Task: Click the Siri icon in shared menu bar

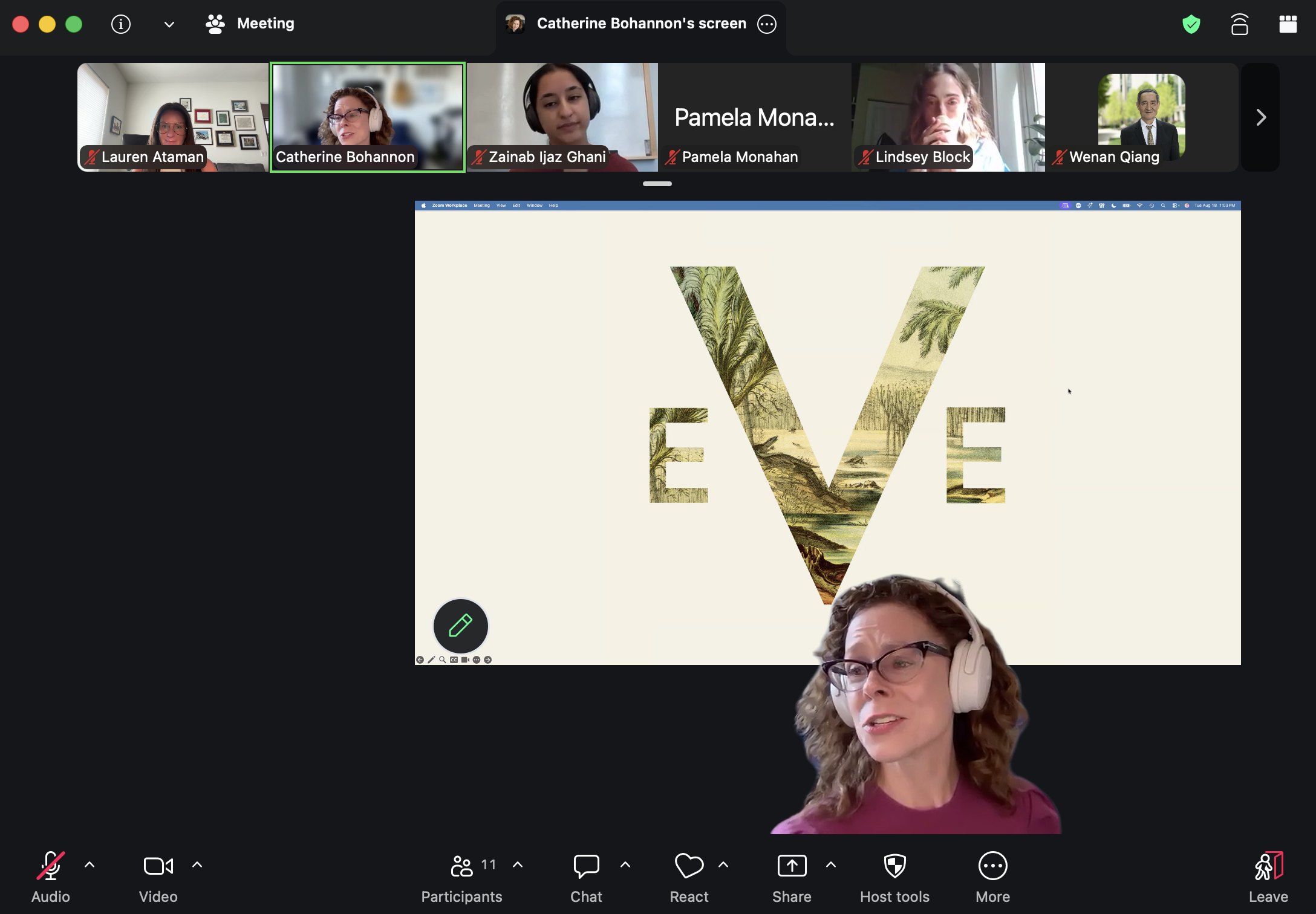Action: click(x=1187, y=206)
